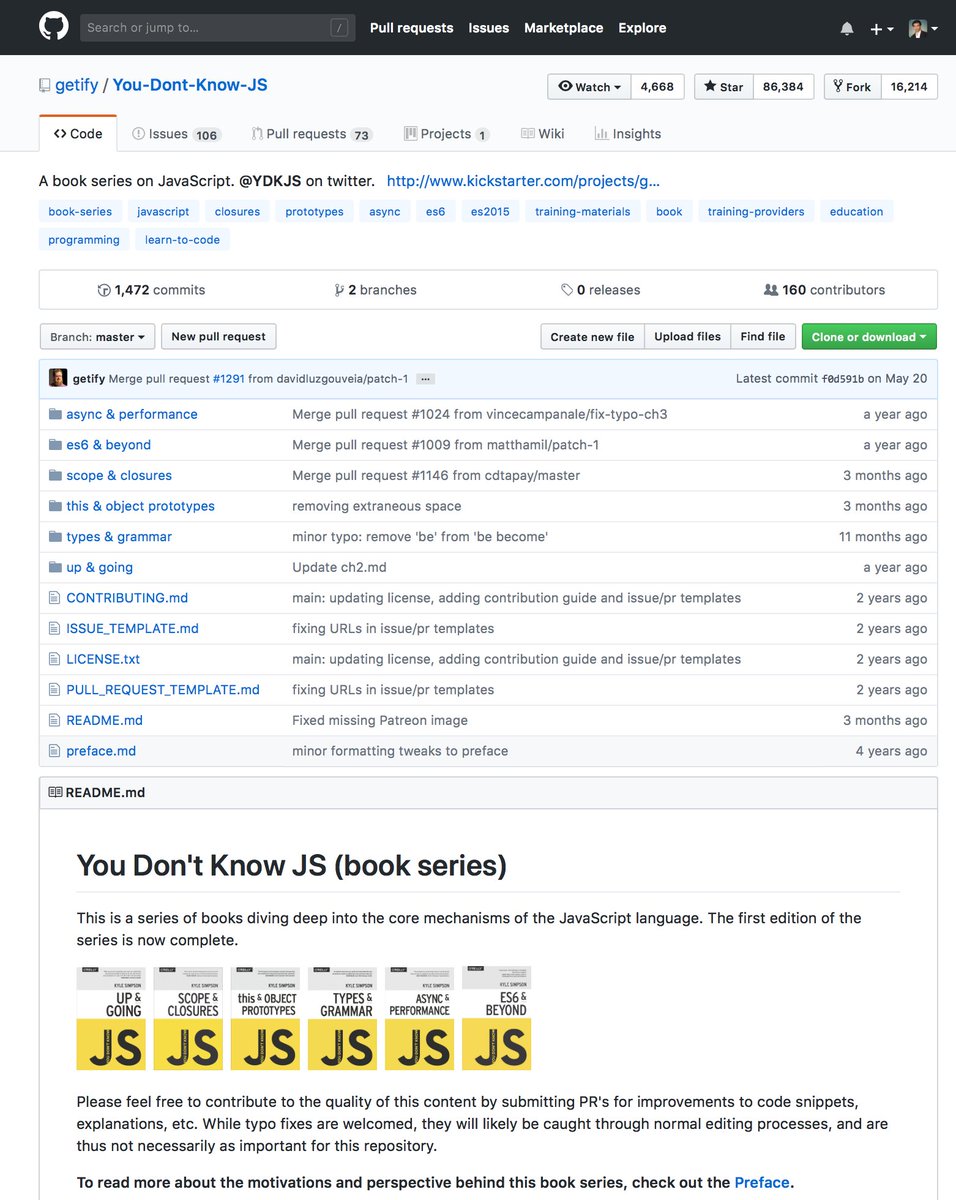Open the Branch: master dropdown
956x1200 pixels.
[98, 337]
